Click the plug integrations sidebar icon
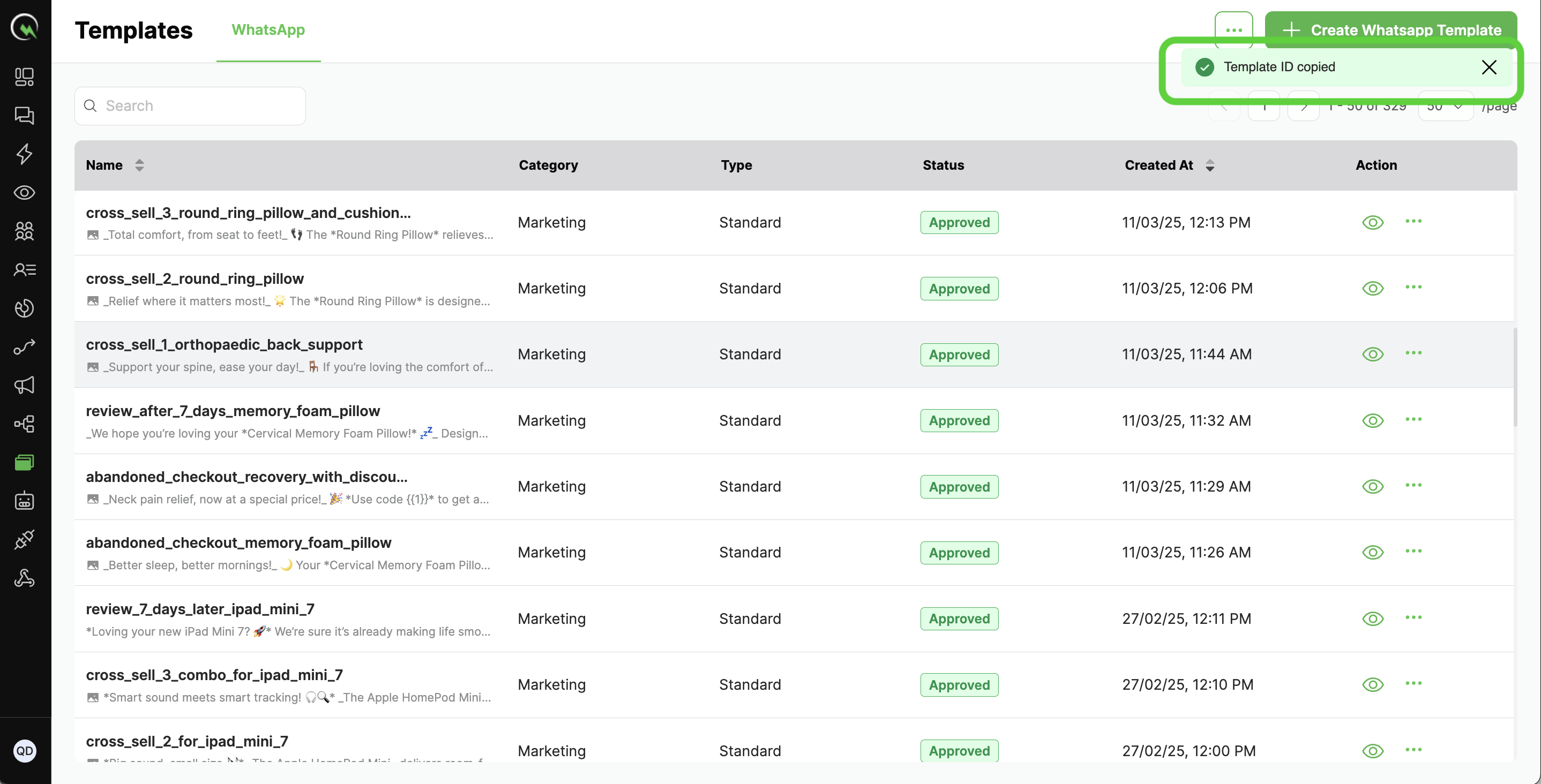Viewport: 1541px width, 784px height. pyautogui.click(x=25, y=539)
